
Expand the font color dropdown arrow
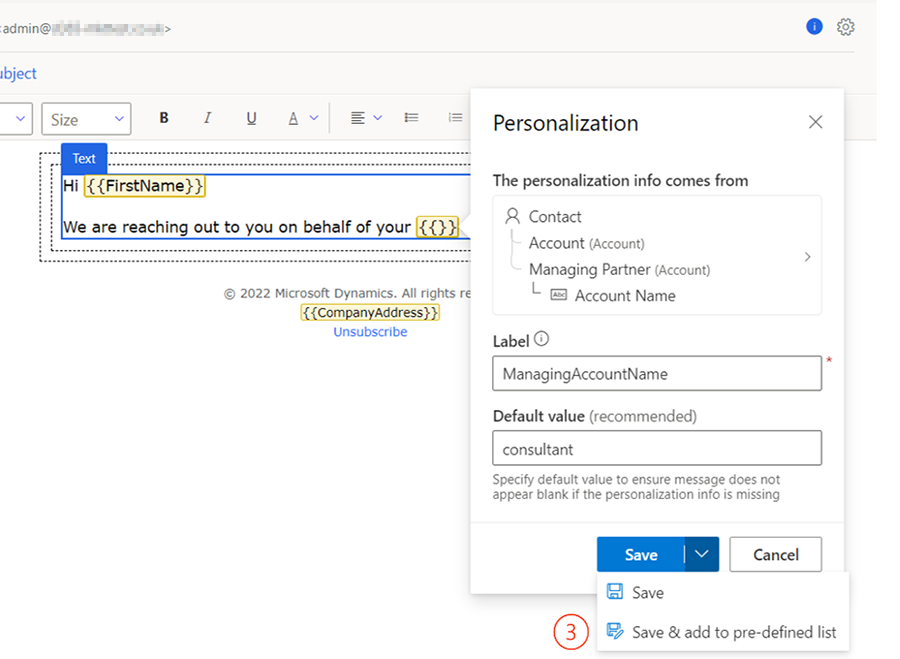pyautogui.click(x=312, y=117)
